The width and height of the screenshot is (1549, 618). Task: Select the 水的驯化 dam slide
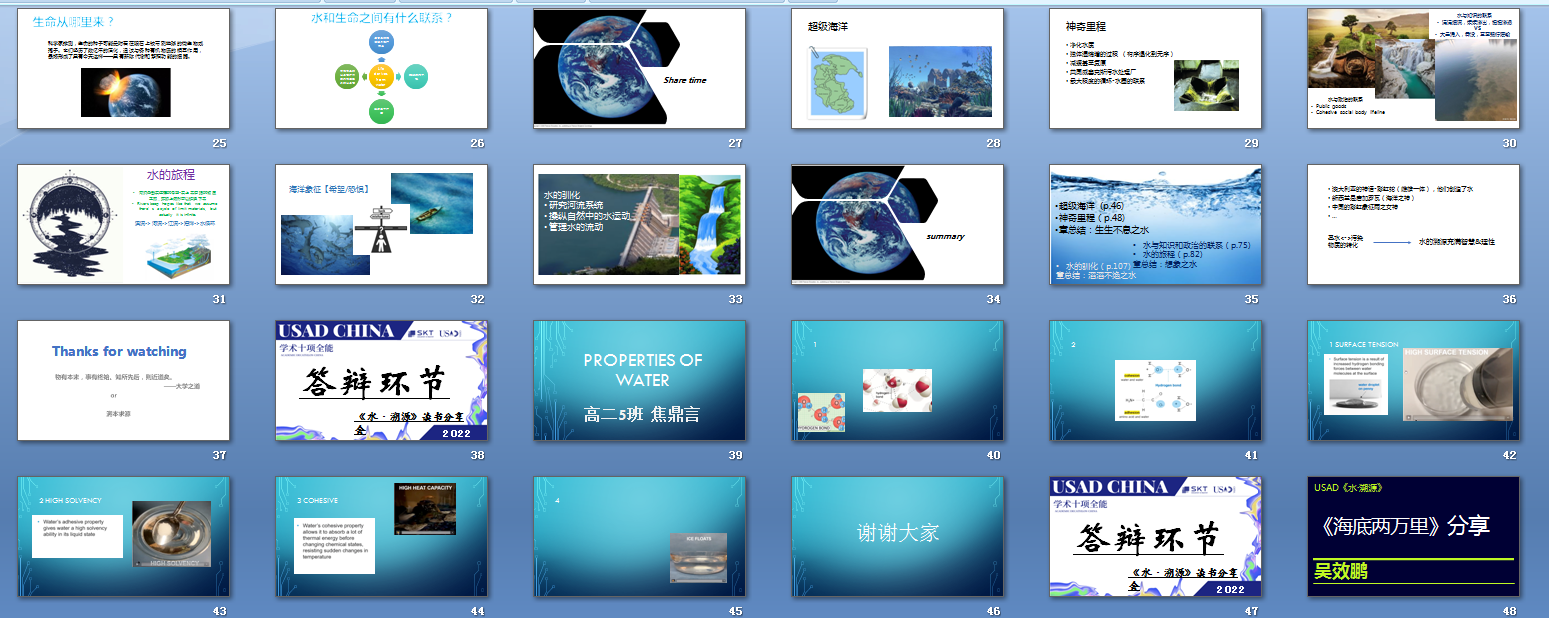point(640,224)
